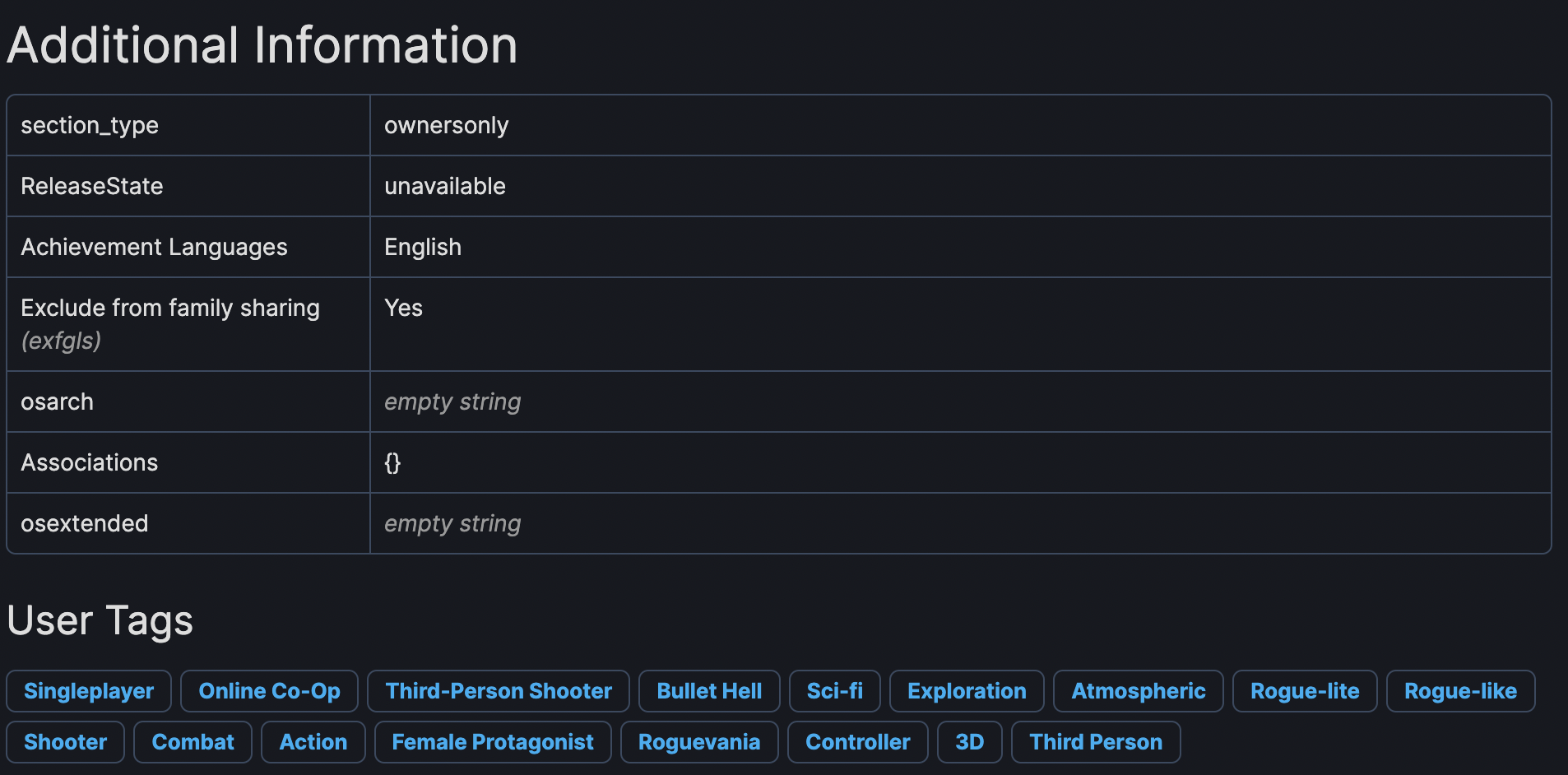Click the Rogue-lite tag
This screenshot has height=775, width=1568.
point(1305,691)
